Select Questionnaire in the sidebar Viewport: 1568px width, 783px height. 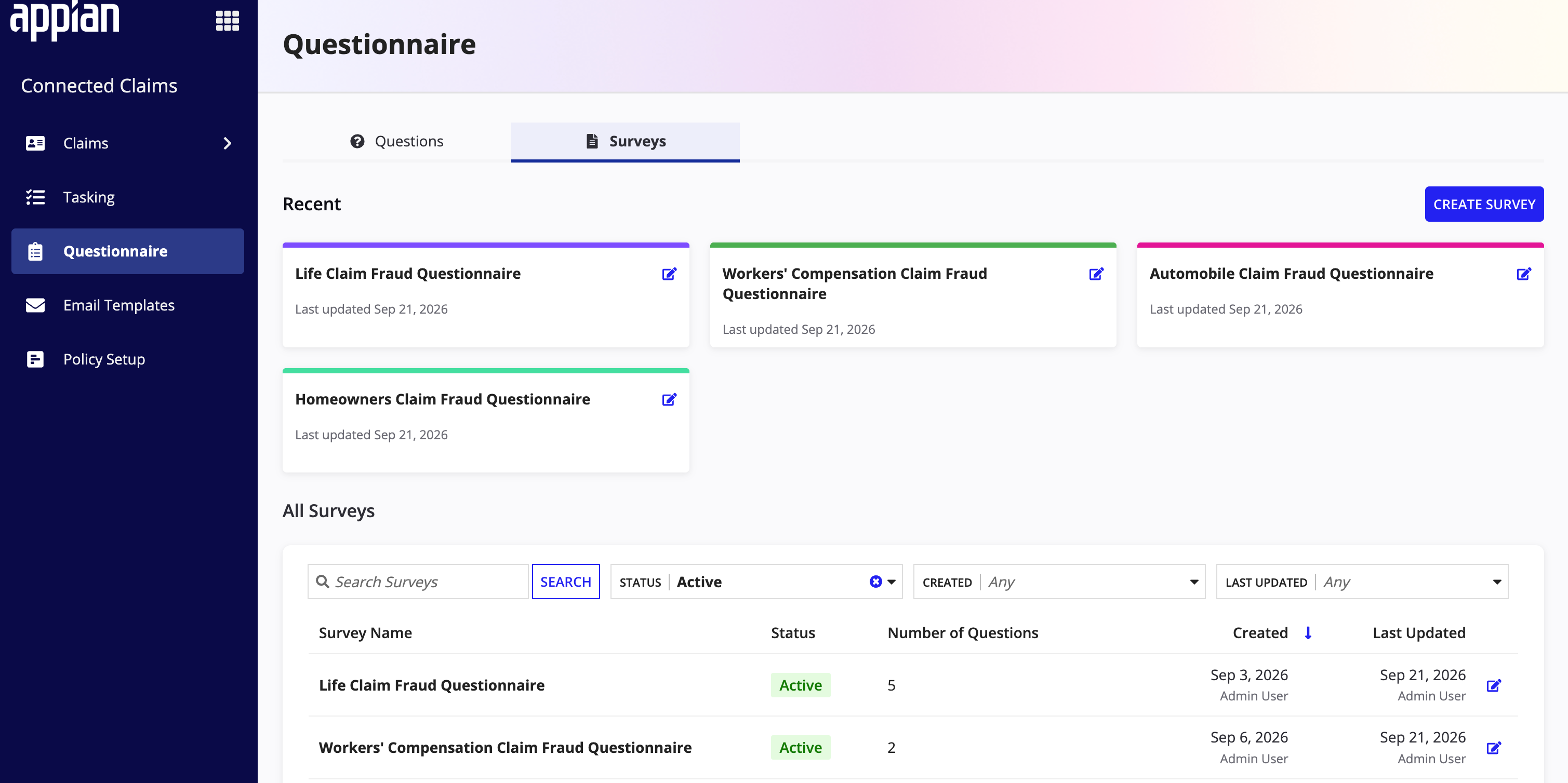click(x=128, y=251)
